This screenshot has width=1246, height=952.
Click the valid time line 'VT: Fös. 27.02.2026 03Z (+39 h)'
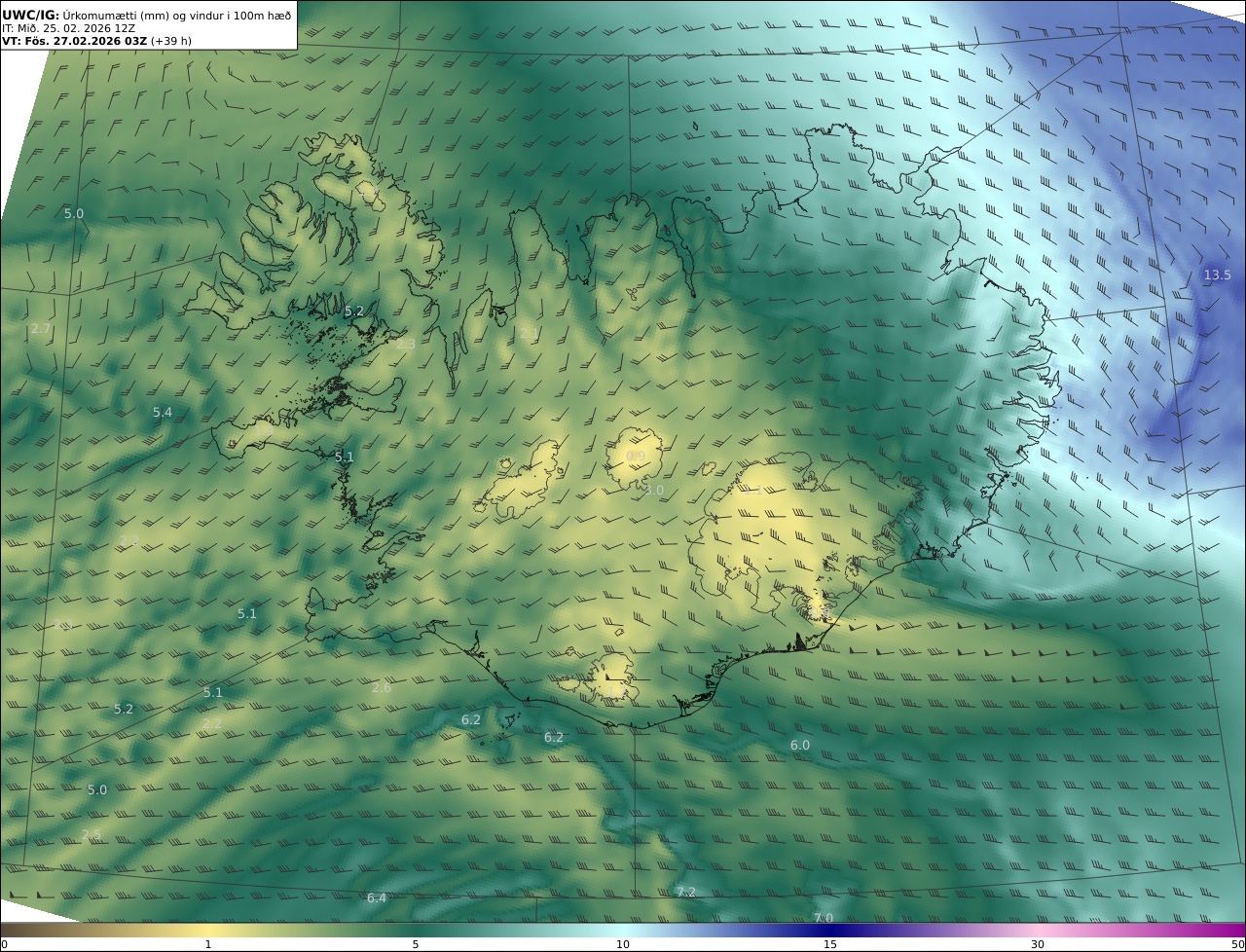click(97, 41)
